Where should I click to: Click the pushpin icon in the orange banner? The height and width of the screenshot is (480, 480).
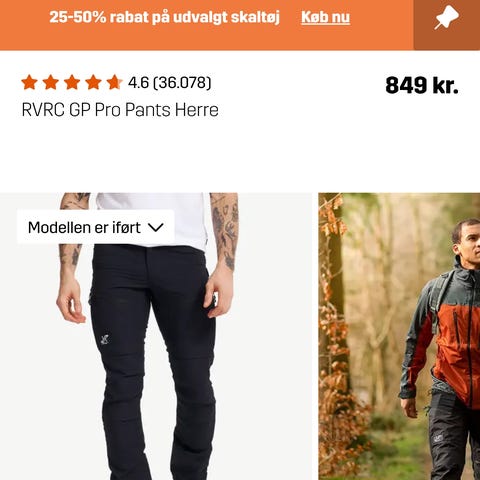(x=446, y=18)
